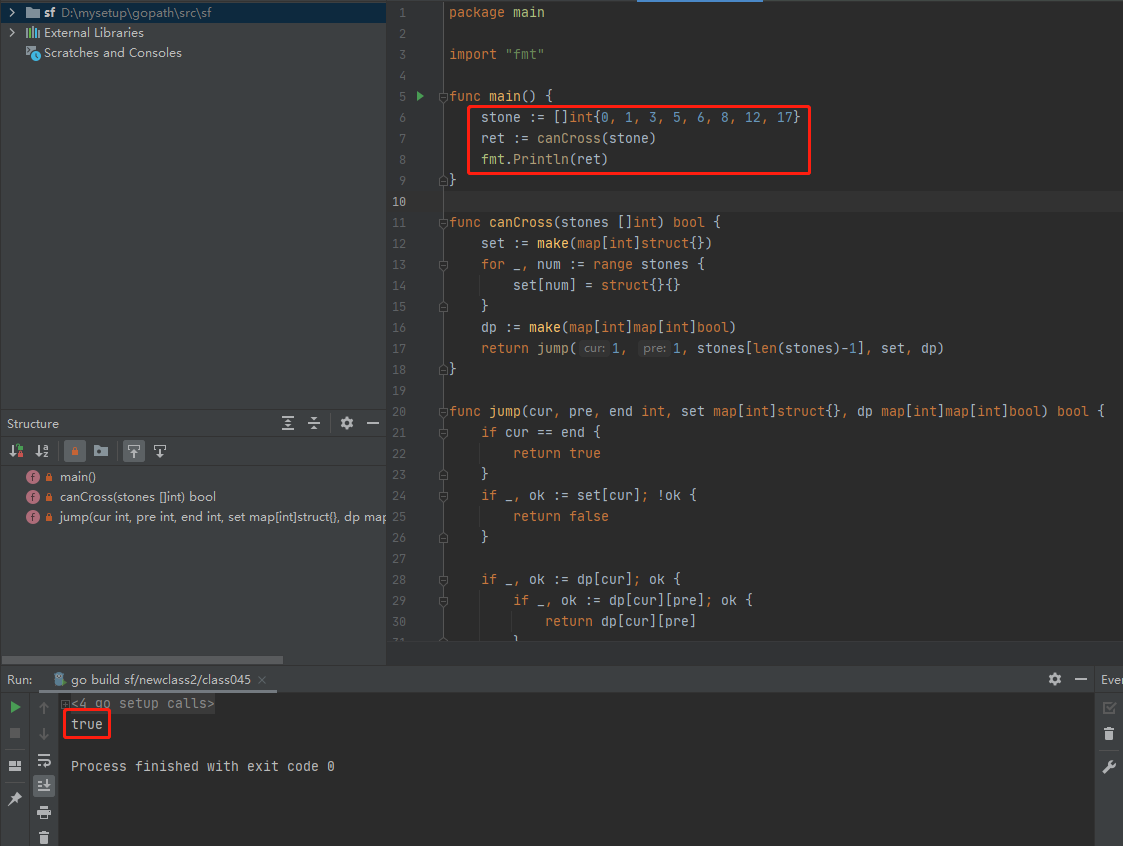Restore layout in Run panel
Image resolution: width=1123 pixels, height=846 pixels.
point(15,766)
